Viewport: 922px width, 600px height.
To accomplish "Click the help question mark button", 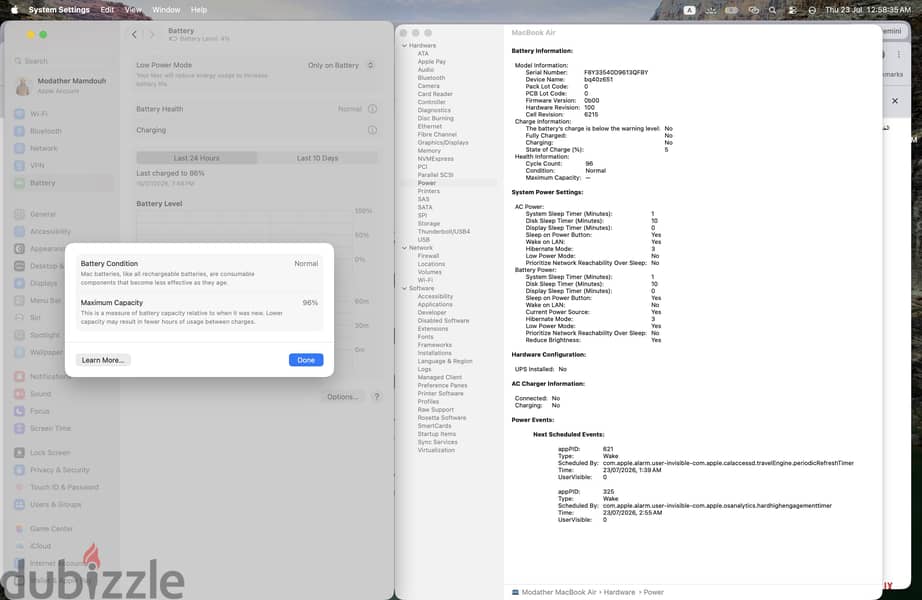I will [377, 396].
